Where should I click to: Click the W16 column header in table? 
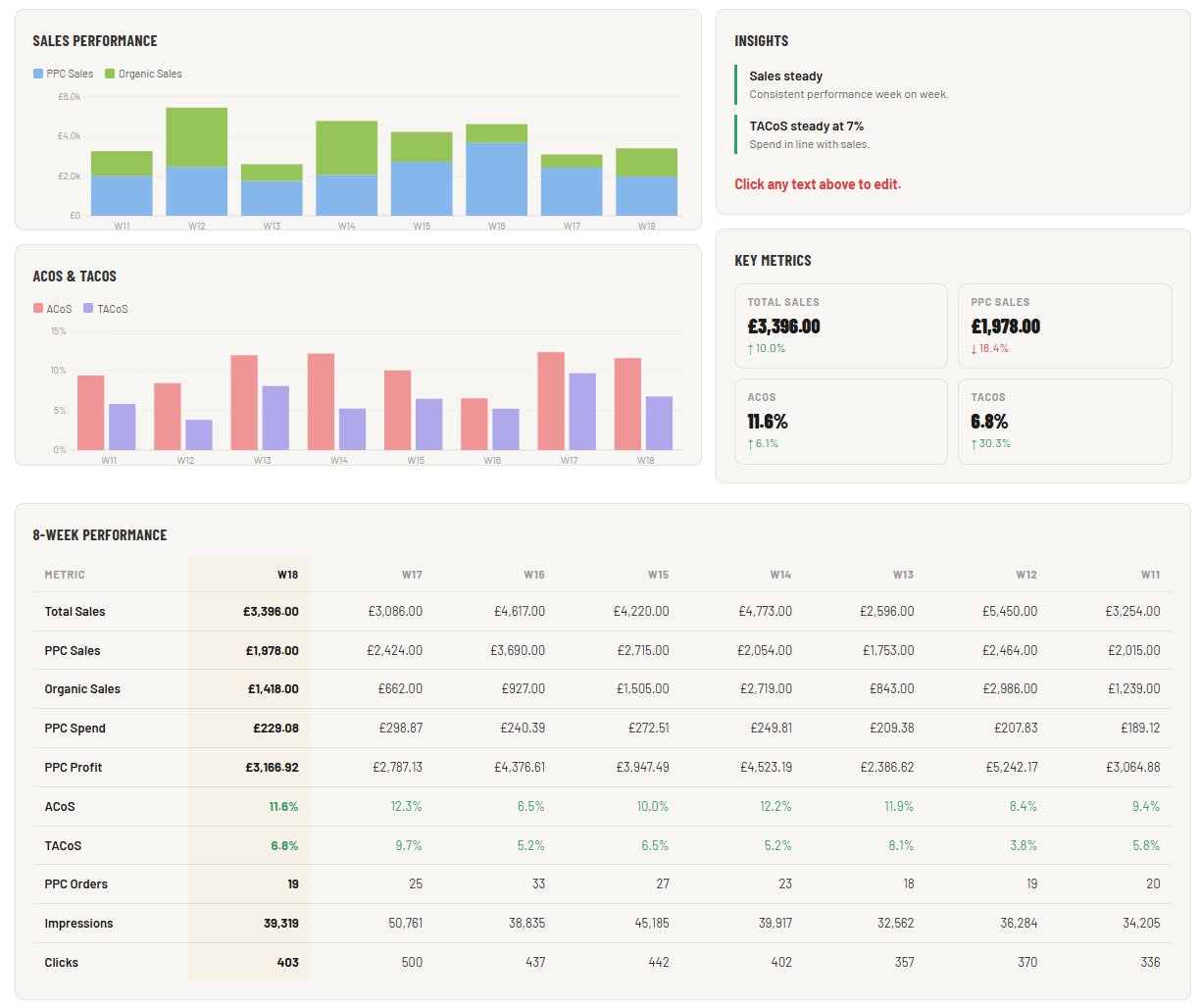[x=534, y=575]
